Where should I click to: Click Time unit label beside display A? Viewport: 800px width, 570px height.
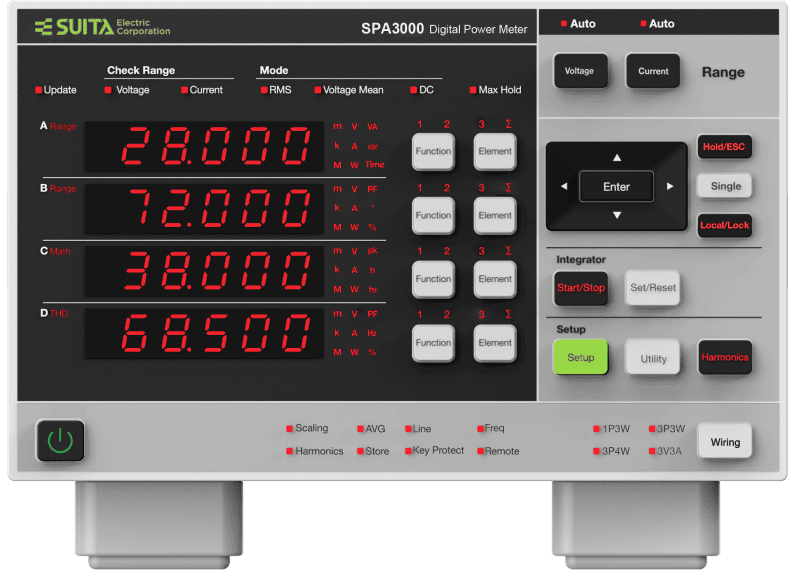pos(374,165)
